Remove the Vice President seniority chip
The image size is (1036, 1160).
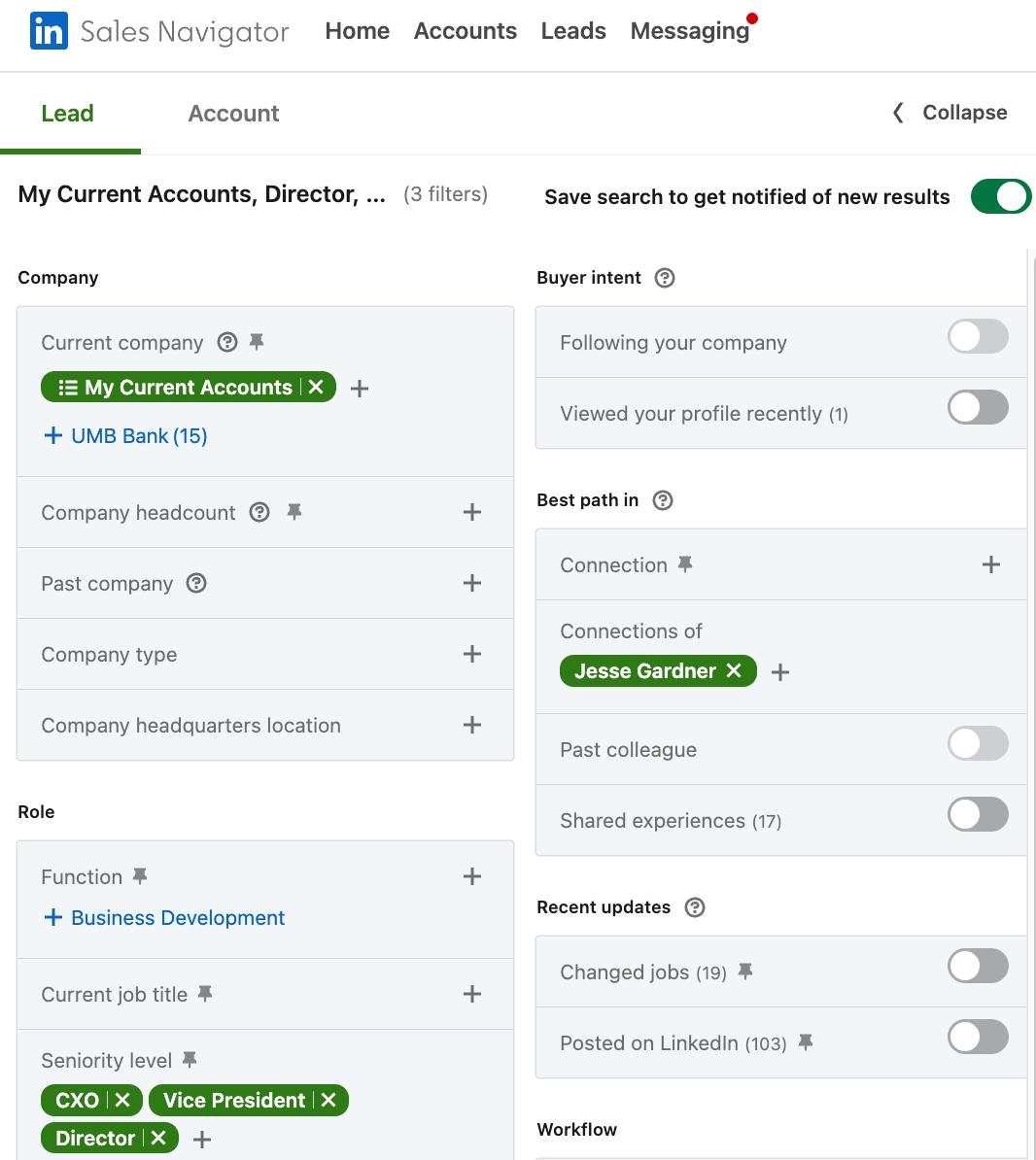[328, 1100]
